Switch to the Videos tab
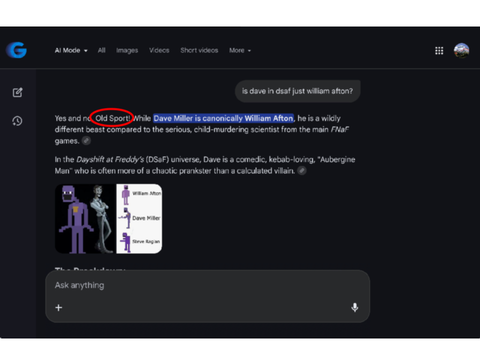480x360 pixels. point(159,50)
